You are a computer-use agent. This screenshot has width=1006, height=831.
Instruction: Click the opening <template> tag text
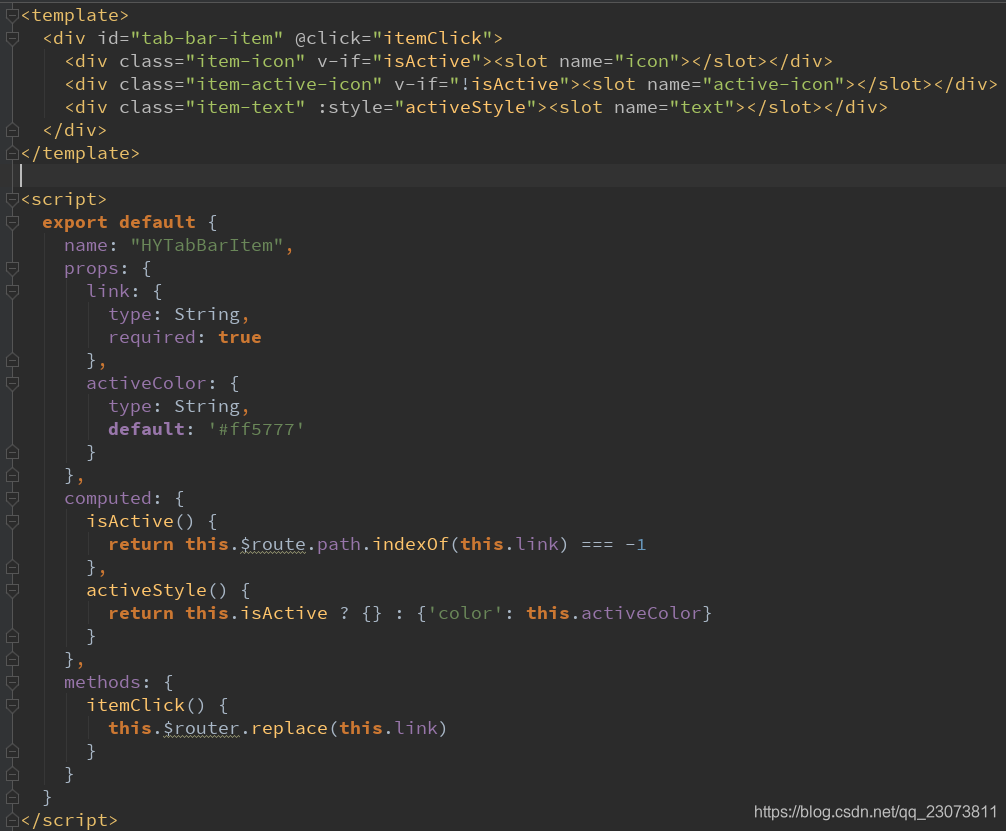point(75,15)
